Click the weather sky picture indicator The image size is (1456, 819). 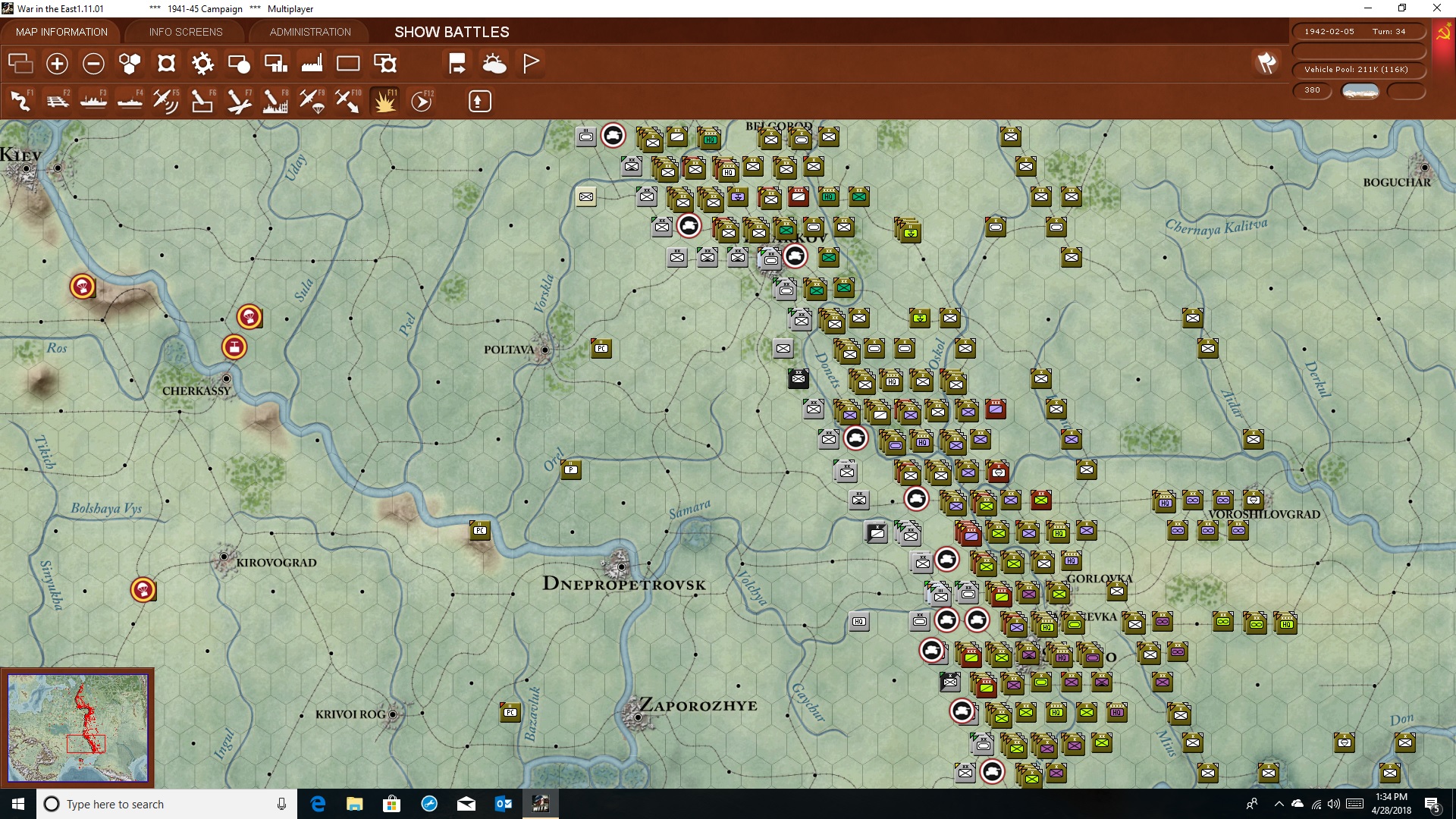point(1360,91)
